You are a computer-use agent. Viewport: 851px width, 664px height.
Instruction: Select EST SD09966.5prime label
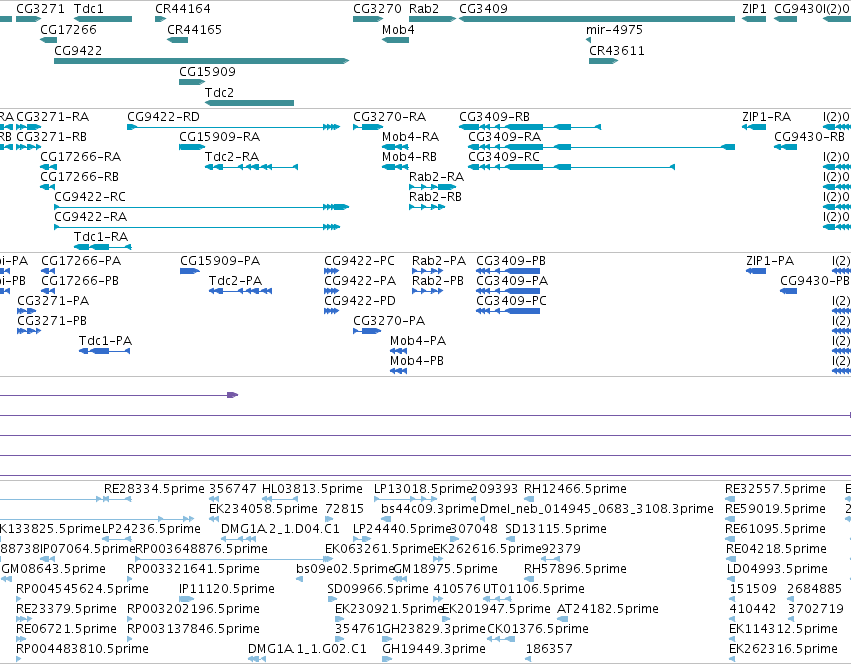click(378, 589)
